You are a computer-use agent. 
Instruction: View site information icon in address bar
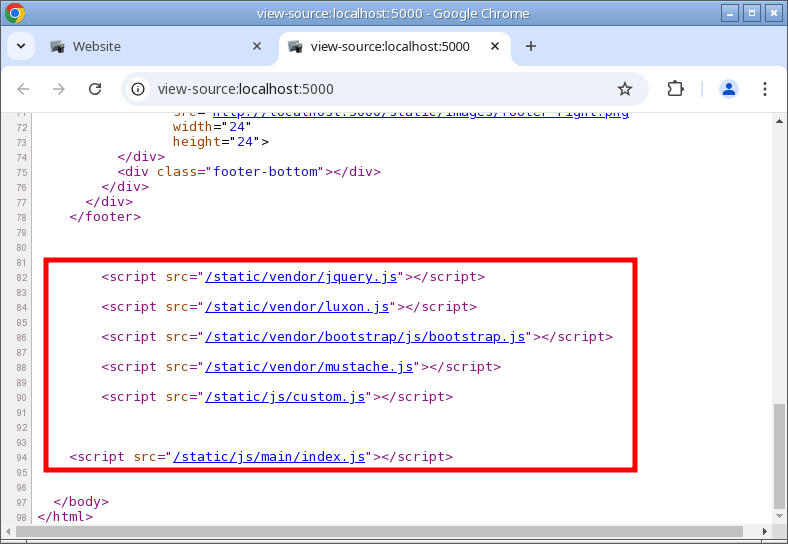138,89
